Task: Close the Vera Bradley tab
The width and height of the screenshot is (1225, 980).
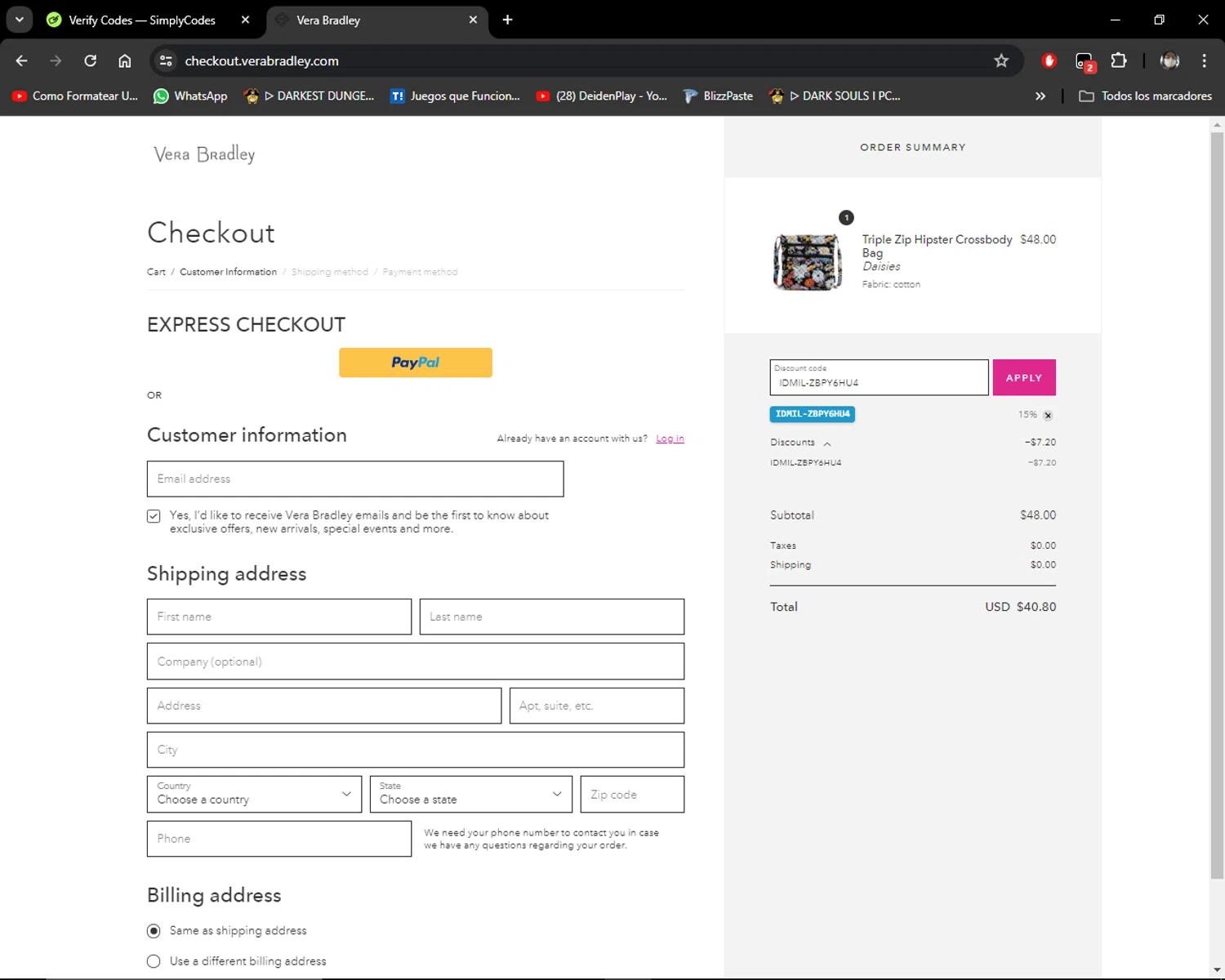Action: click(473, 20)
